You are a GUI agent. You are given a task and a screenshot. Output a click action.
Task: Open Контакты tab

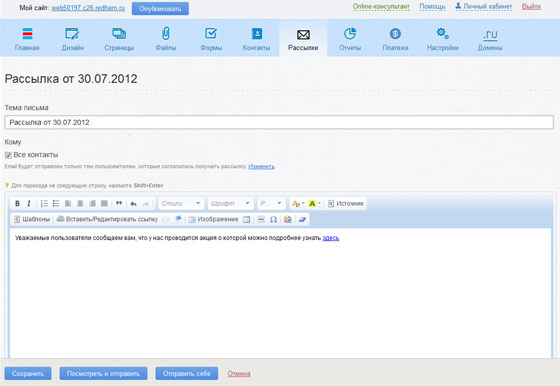click(x=256, y=39)
